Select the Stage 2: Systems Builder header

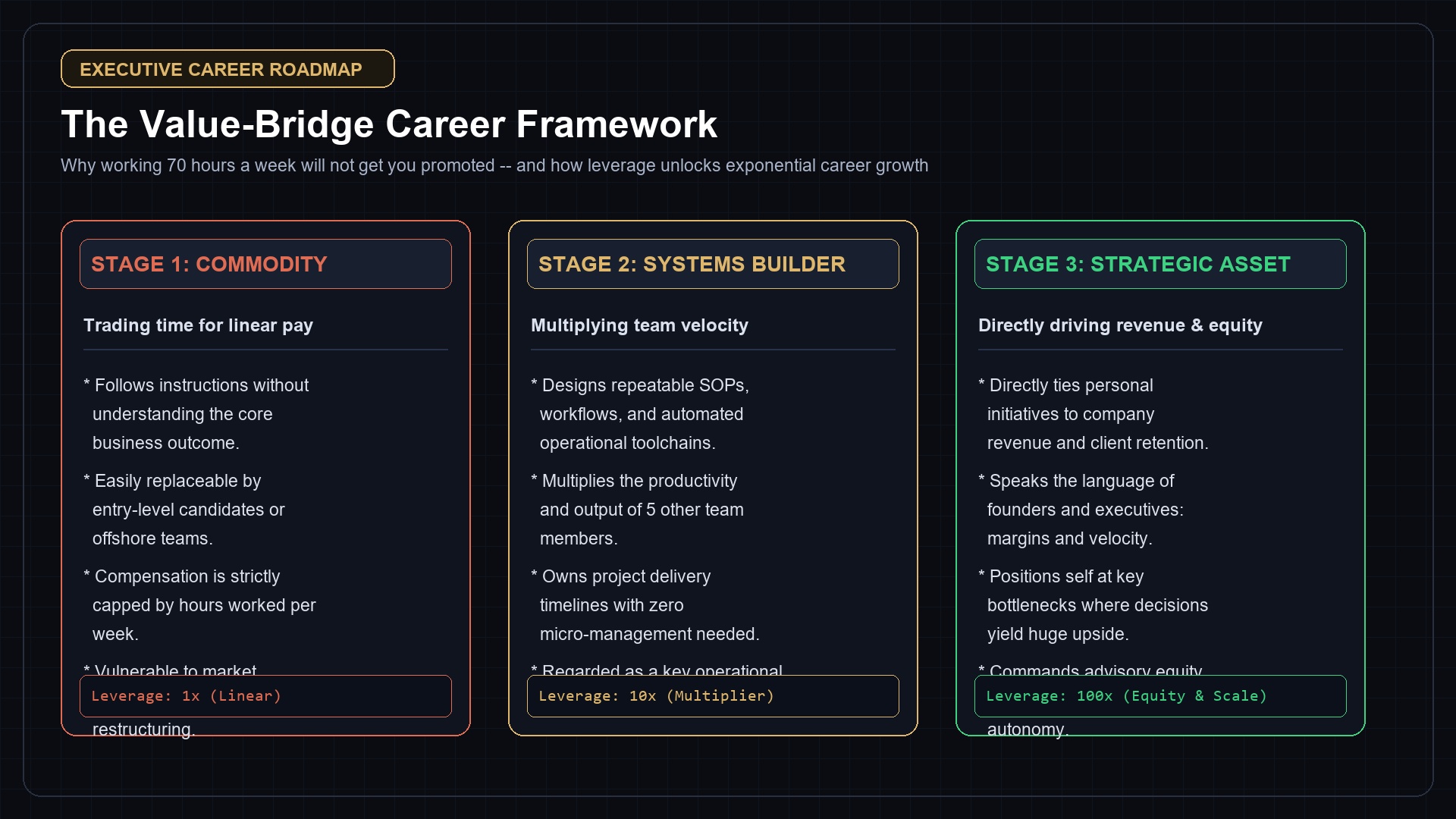[x=713, y=264]
